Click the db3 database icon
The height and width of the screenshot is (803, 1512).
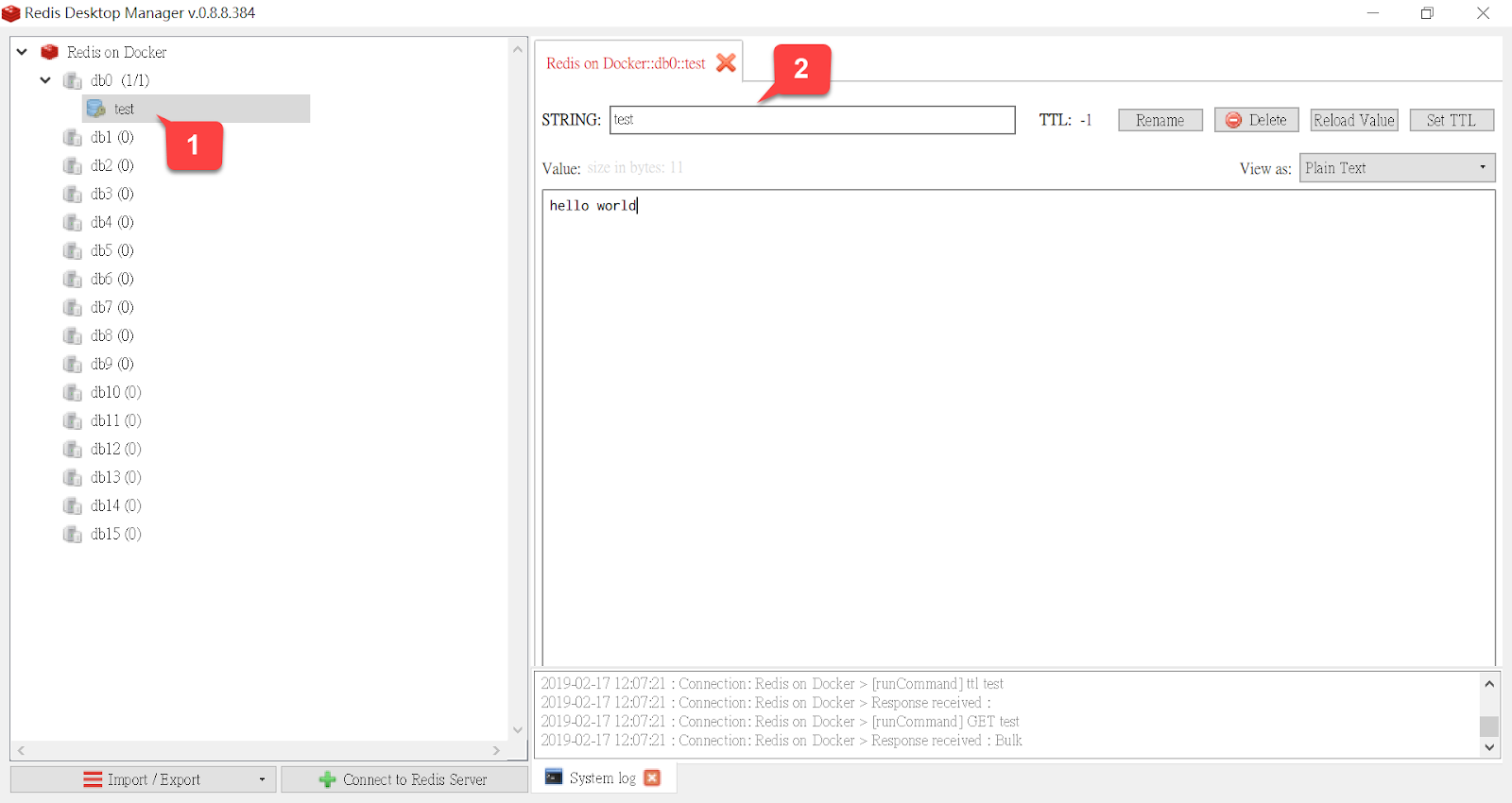(x=73, y=194)
